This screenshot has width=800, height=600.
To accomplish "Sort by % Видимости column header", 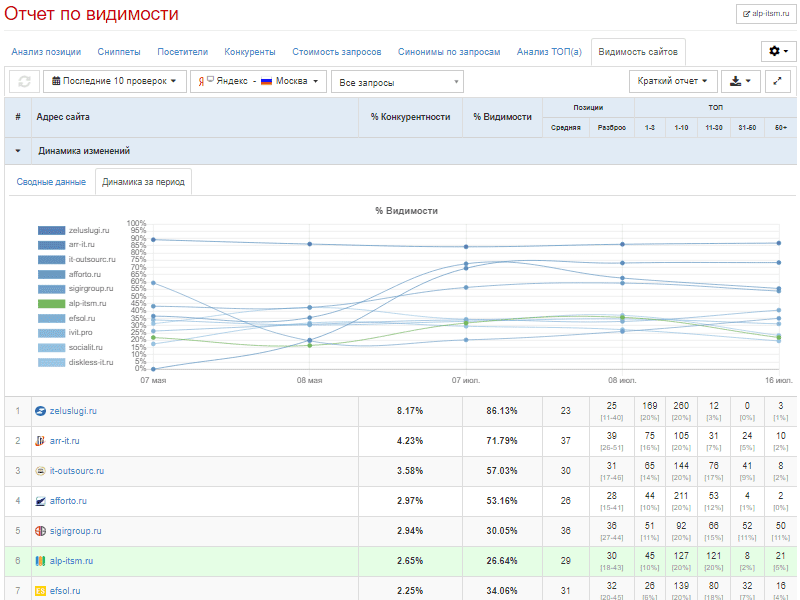I will [x=503, y=117].
